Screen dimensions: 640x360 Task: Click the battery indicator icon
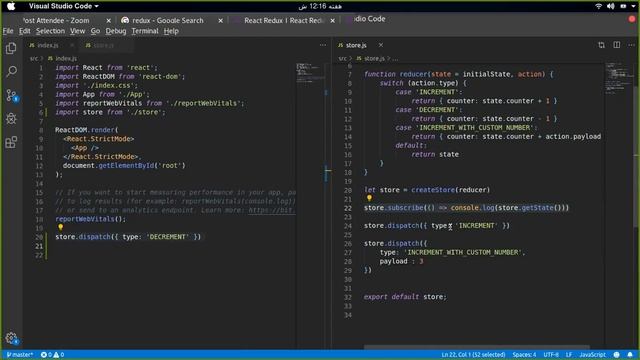[x=623, y=6]
